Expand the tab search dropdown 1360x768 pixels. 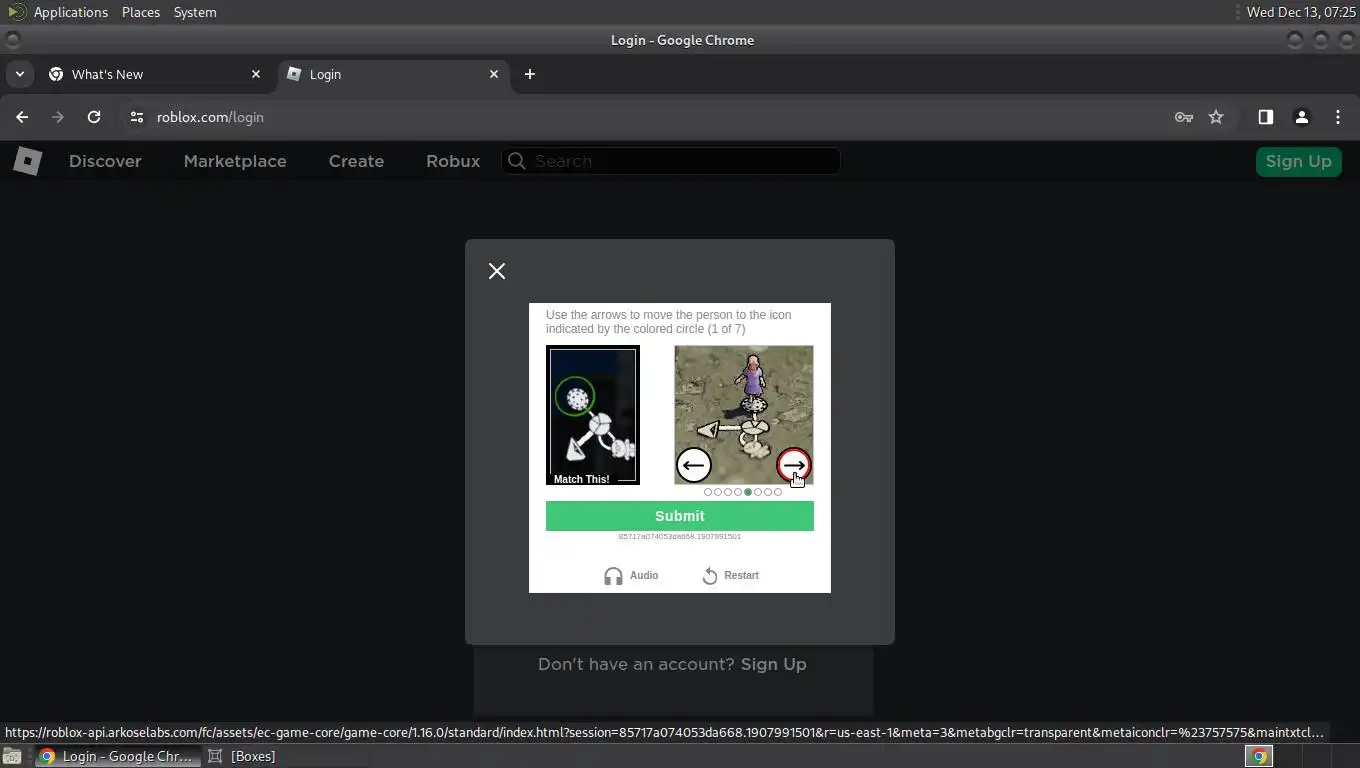point(19,74)
